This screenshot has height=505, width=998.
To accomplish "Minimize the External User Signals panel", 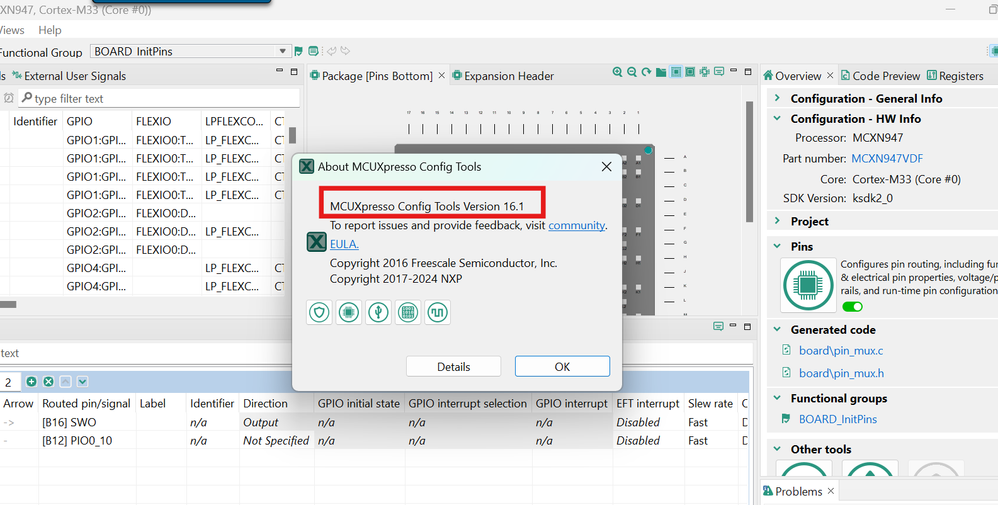I will pyautogui.click(x=279, y=71).
